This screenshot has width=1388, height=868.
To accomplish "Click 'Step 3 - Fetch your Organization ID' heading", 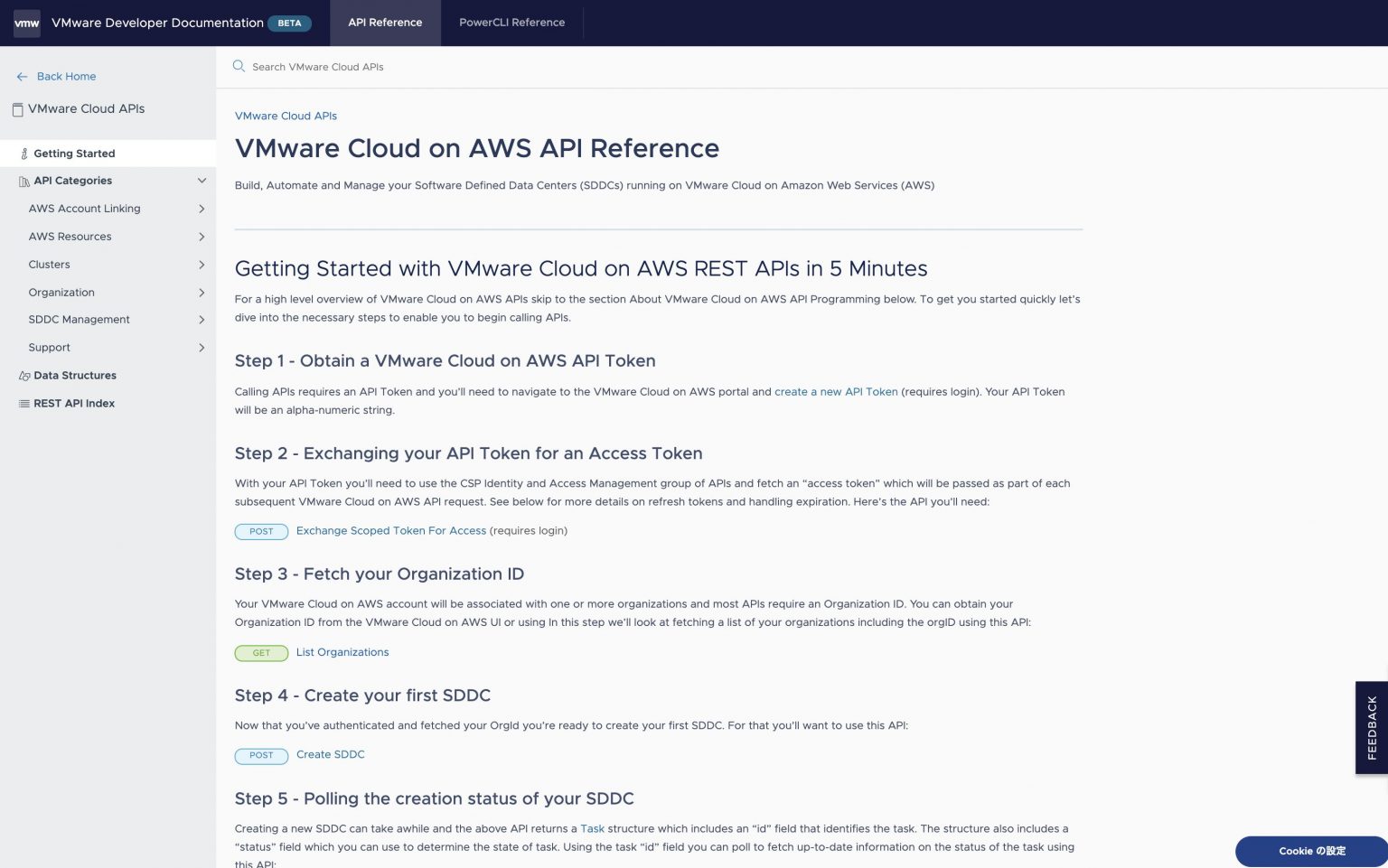I will coord(380,574).
